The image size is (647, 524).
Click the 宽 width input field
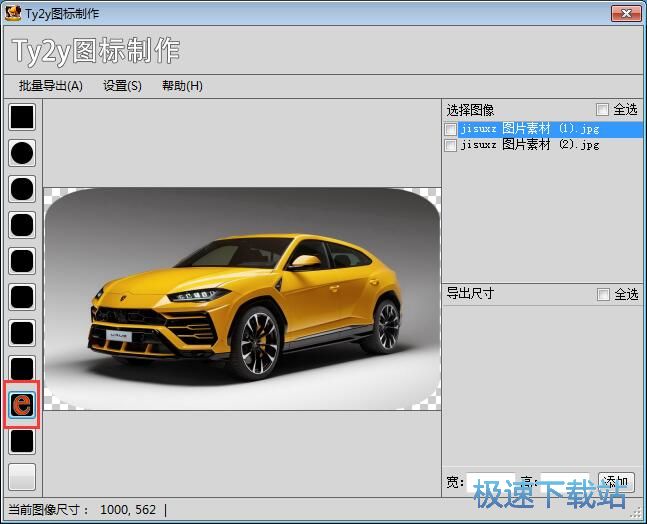coord(490,482)
